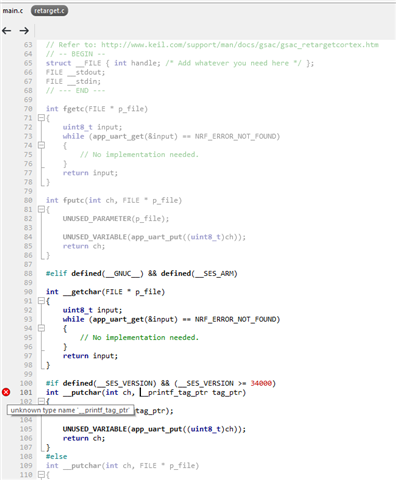Screen dimensions: 396x480
Task: Click line number 100 in the gutter
Action: (26, 383)
